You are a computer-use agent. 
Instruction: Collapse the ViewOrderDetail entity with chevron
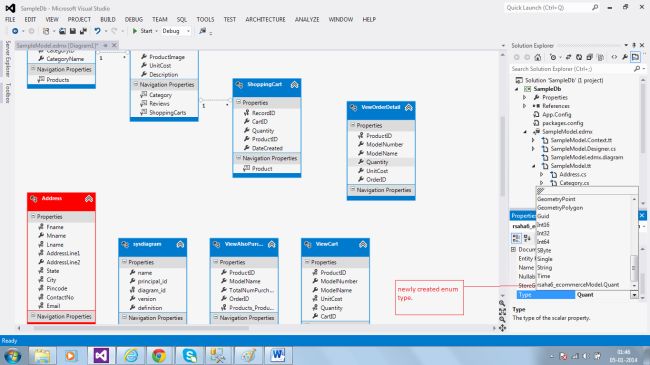point(408,107)
